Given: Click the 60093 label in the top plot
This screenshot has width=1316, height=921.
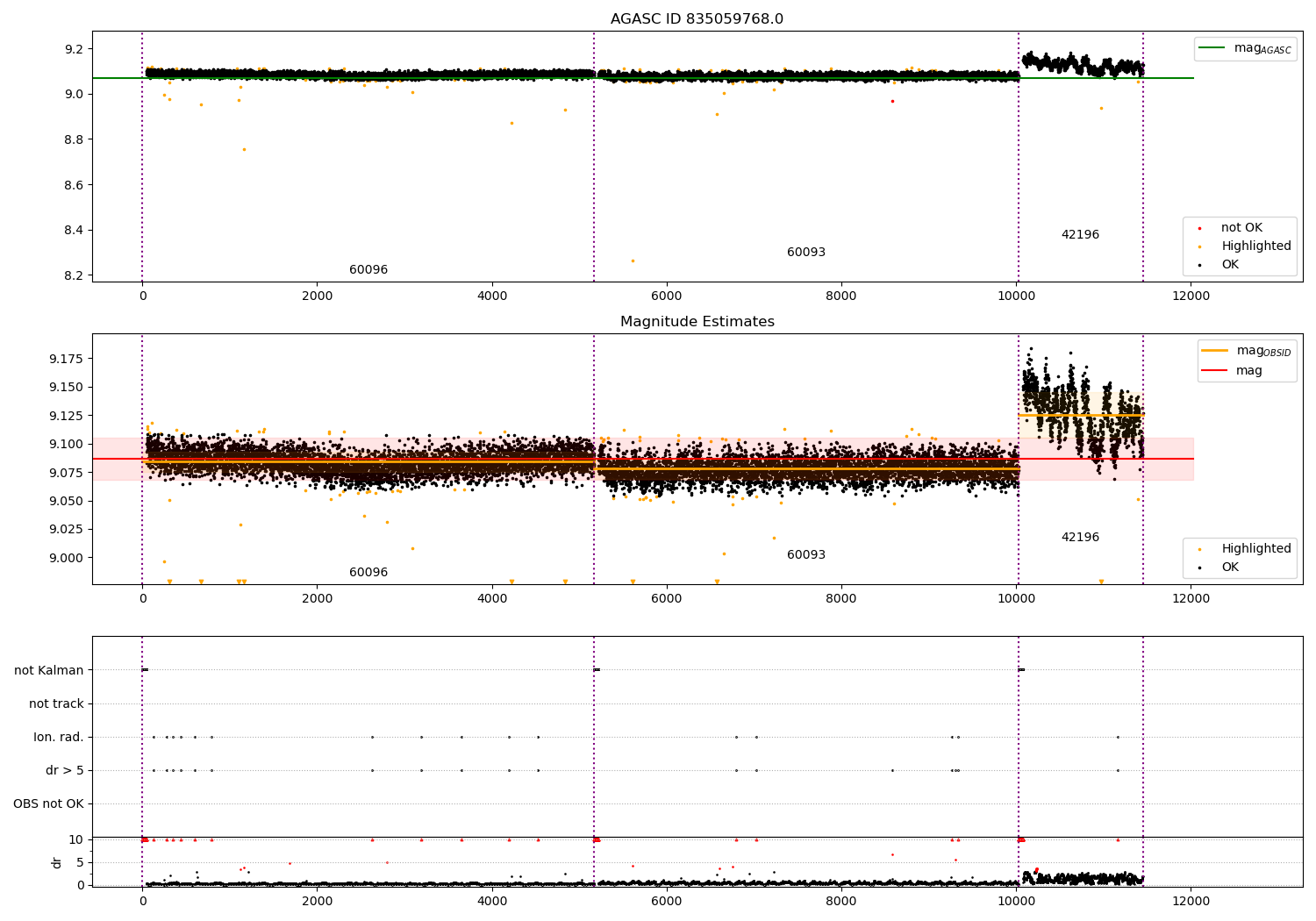Looking at the screenshot, I should tap(806, 253).
